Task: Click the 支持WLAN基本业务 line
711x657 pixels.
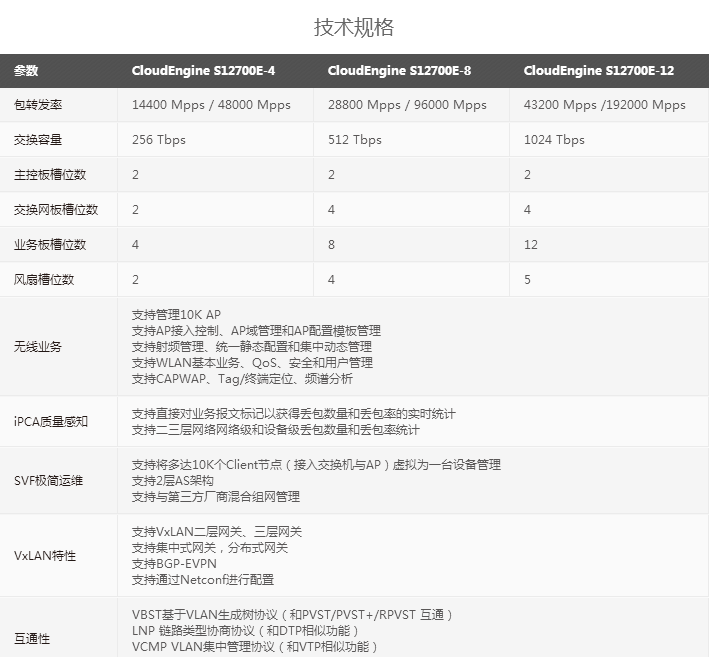Action: tap(252, 362)
